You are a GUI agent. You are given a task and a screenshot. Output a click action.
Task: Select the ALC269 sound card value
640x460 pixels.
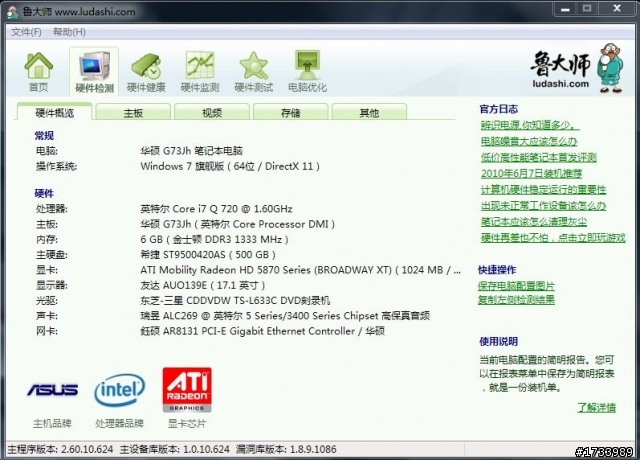285,316
